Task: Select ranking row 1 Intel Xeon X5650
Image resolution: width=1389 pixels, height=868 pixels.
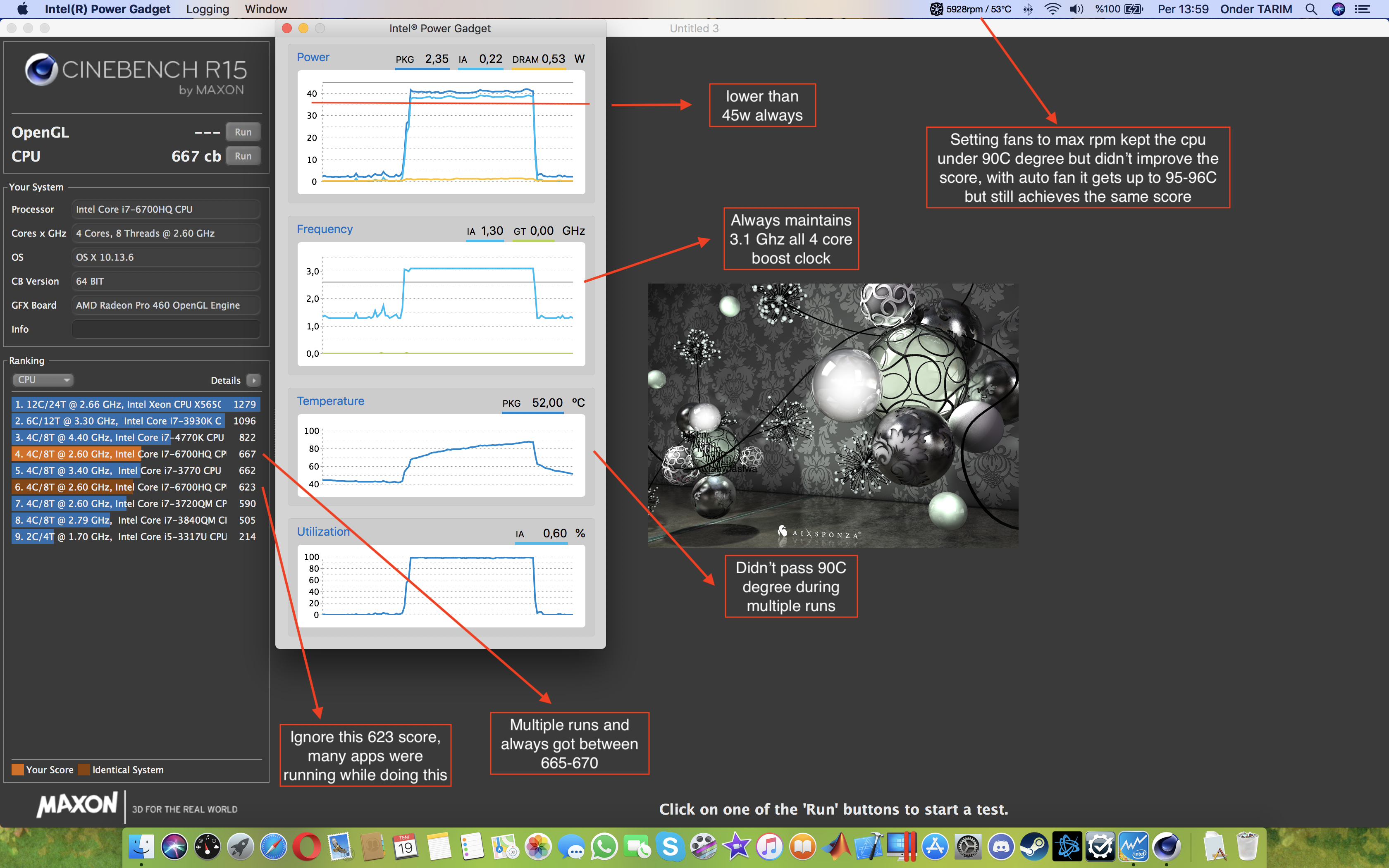Action: (136, 405)
